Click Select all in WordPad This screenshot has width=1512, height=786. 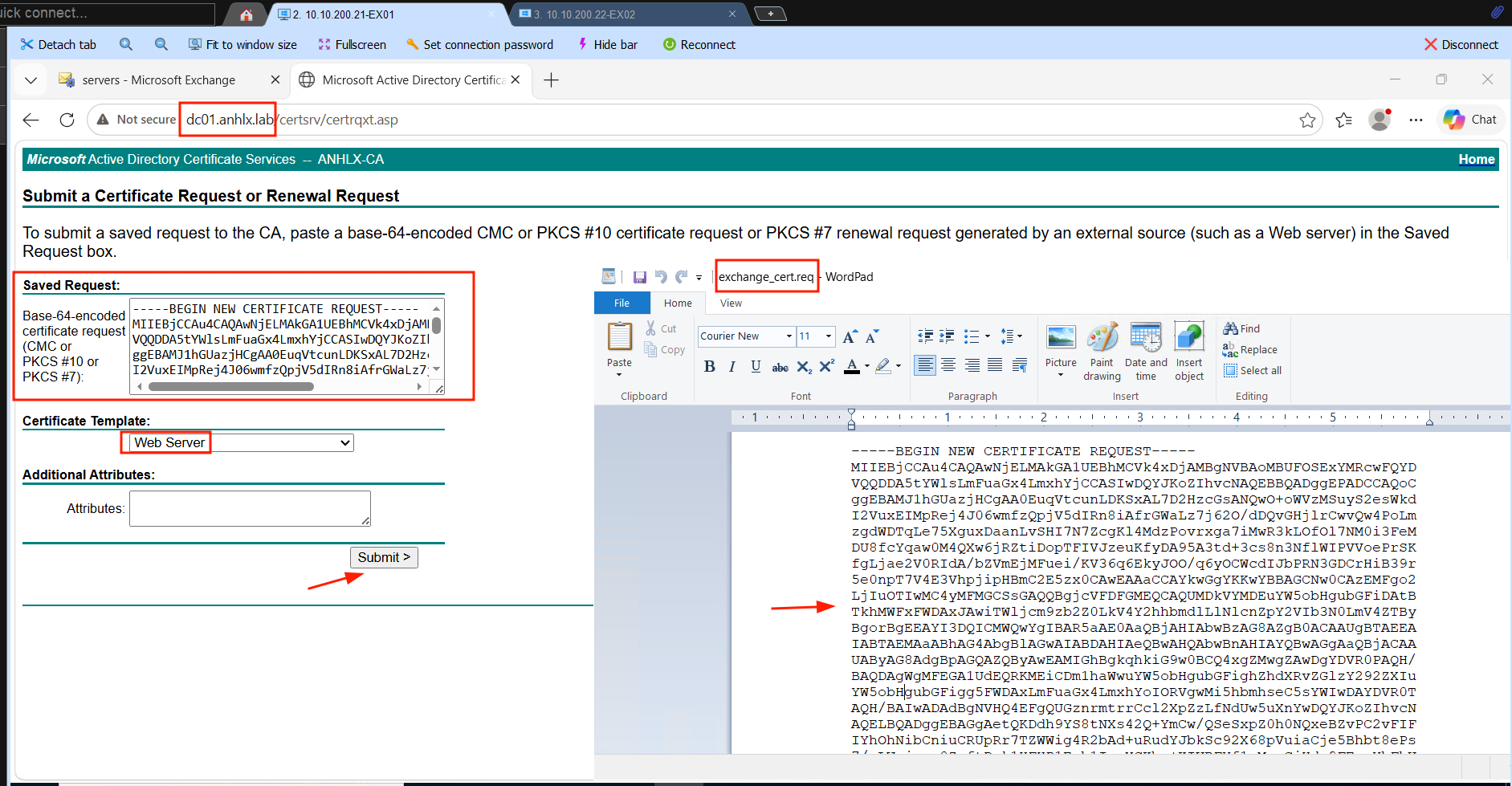click(1253, 370)
